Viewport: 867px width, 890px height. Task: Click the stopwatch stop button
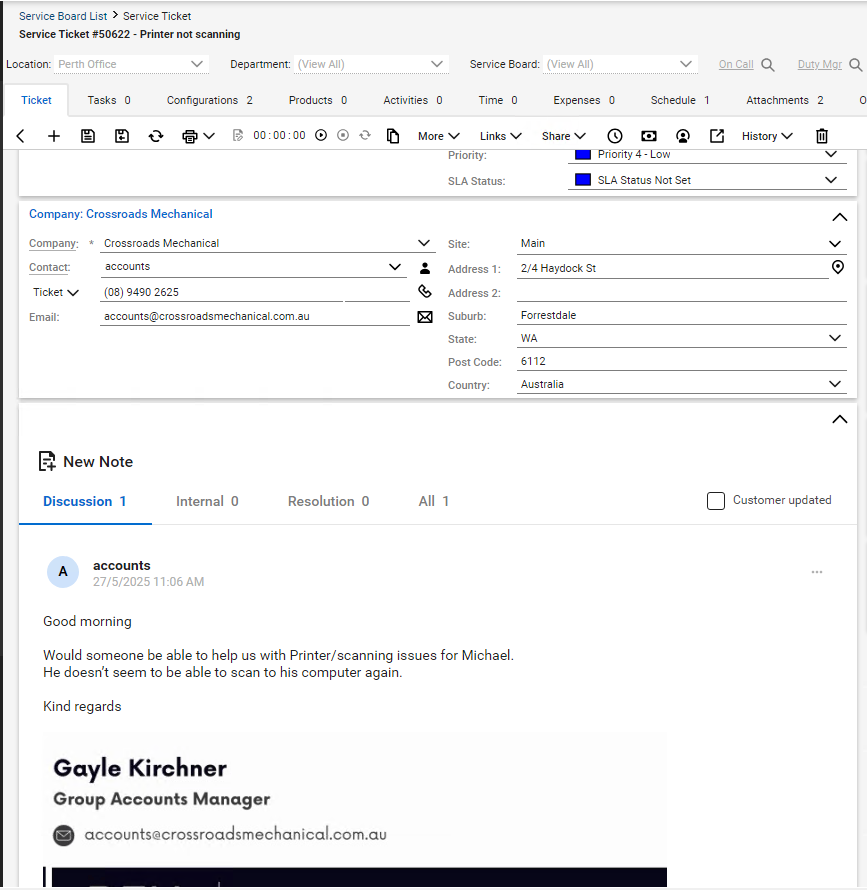click(x=343, y=136)
